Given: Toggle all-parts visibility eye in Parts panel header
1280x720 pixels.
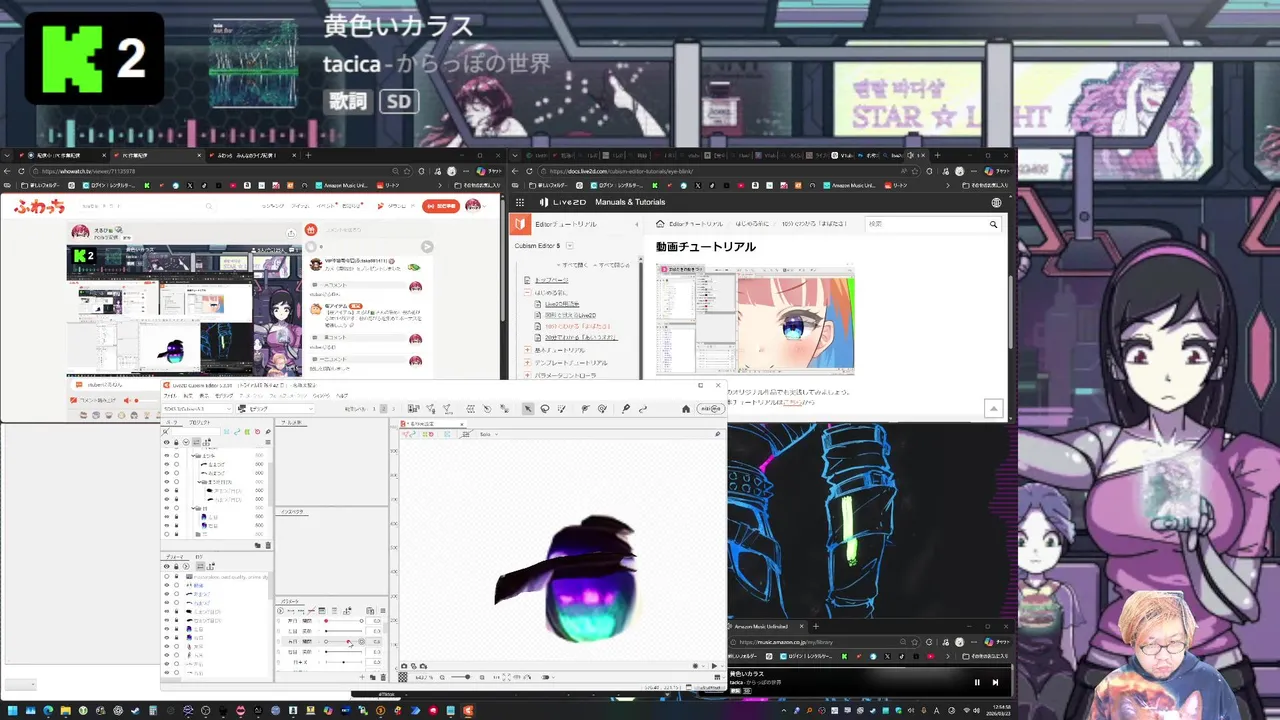Looking at the screenshot, I should 166,442.
